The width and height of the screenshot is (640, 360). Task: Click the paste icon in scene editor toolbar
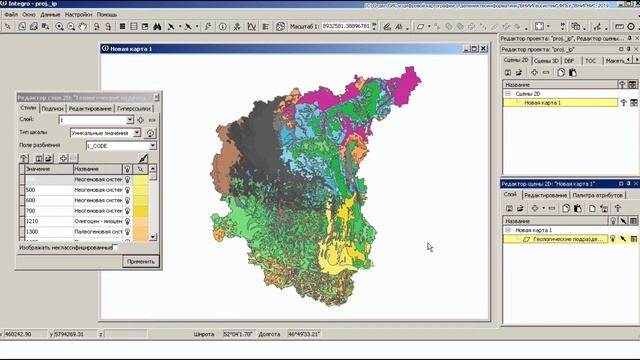click(x=578, y=209)
